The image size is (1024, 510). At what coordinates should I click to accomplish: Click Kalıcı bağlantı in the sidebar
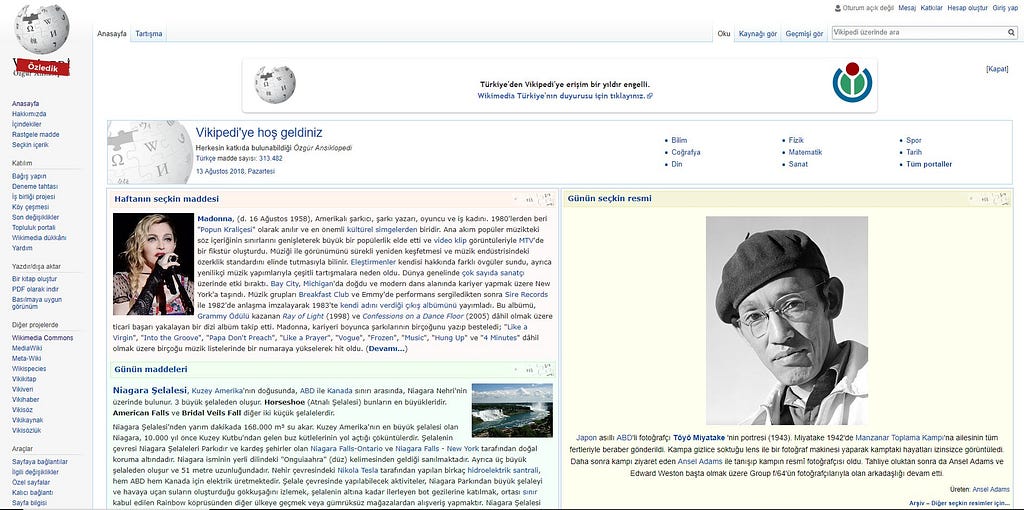[x=32, y=493]
